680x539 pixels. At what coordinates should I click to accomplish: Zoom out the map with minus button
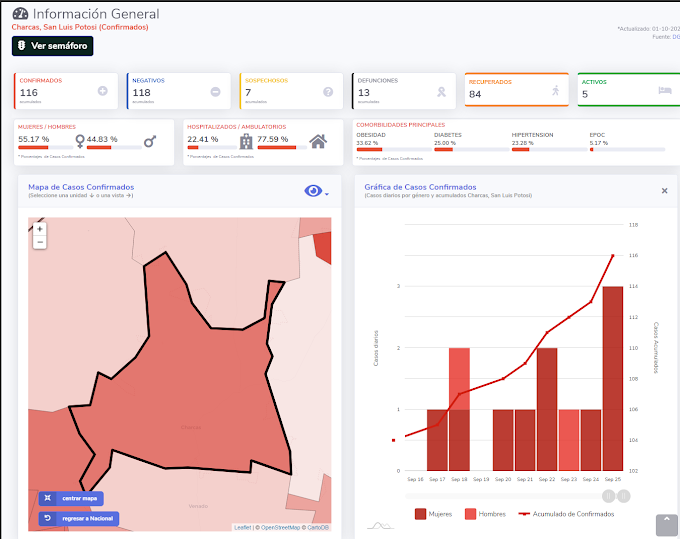pyautogui.click(x=40, y=242)
